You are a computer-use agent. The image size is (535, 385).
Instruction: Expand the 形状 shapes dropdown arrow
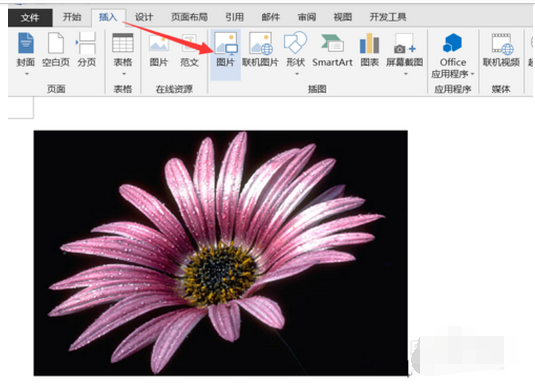click(297, 74)
